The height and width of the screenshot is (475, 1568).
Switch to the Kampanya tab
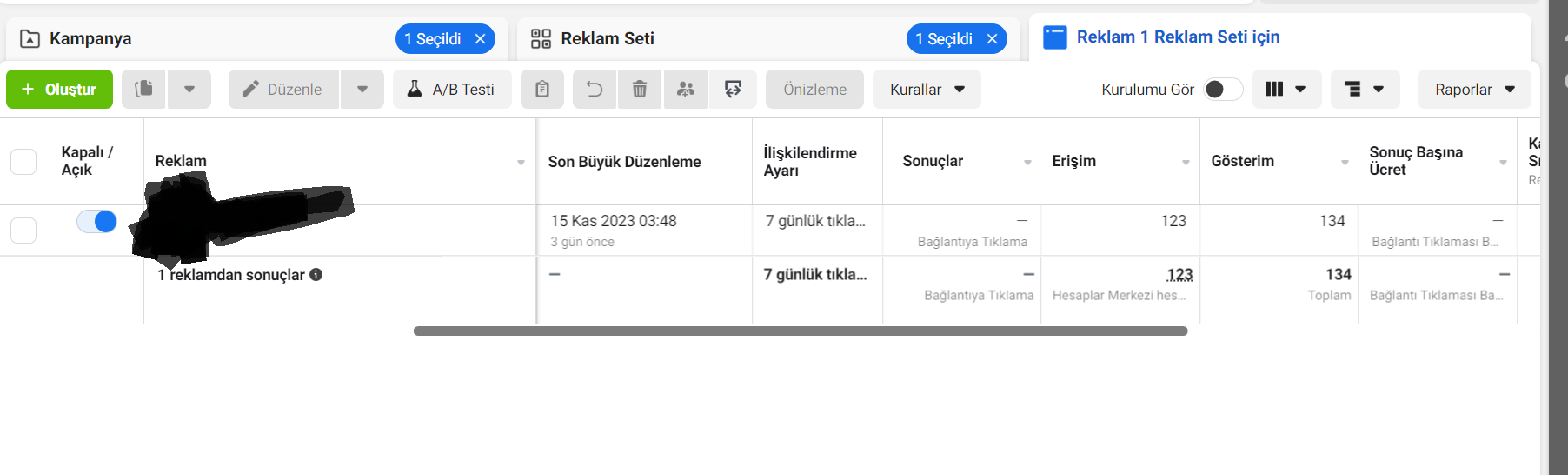click(x=90, y=38)
